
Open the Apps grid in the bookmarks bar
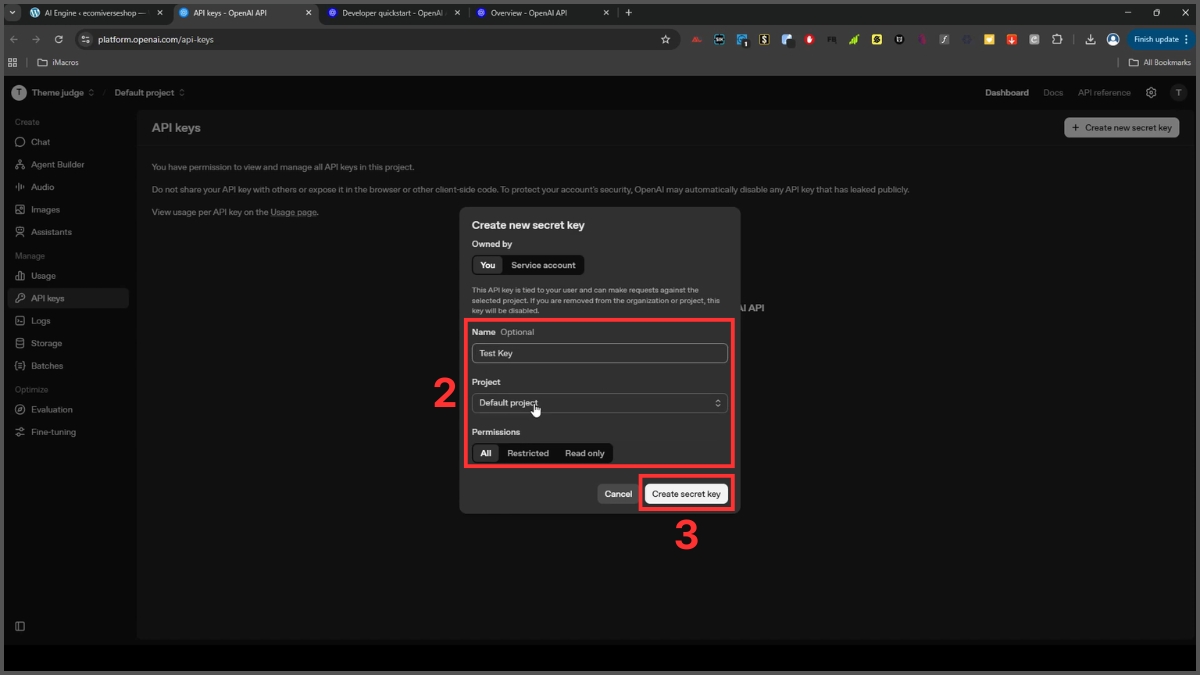pos(13,62)
